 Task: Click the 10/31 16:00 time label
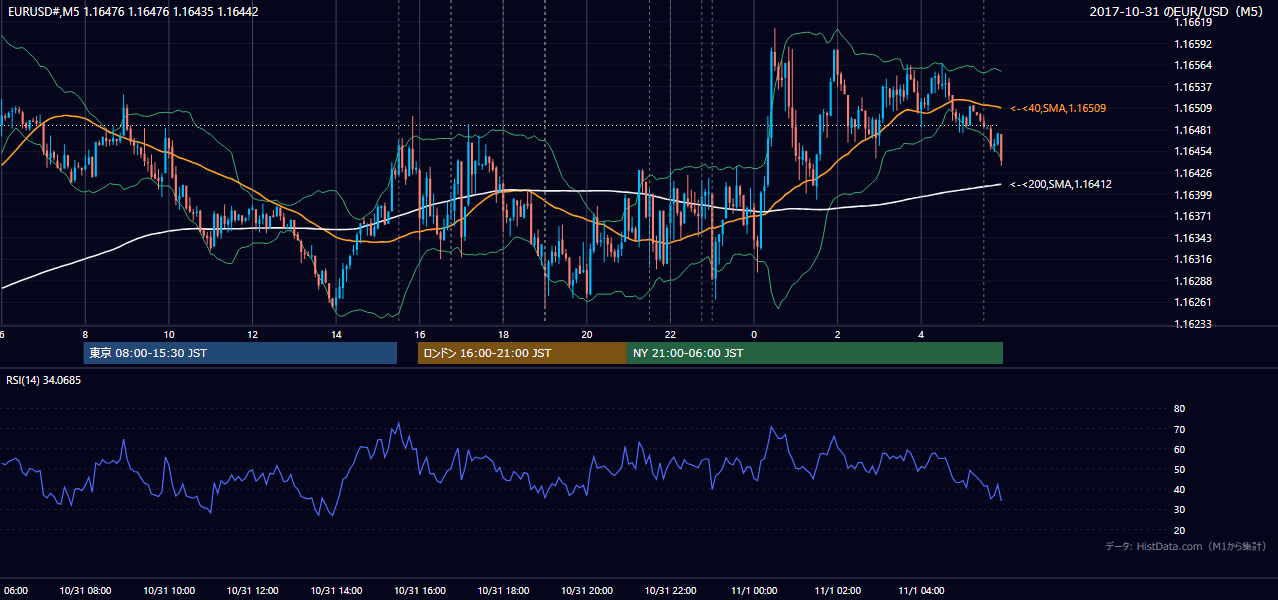point(419,591)
